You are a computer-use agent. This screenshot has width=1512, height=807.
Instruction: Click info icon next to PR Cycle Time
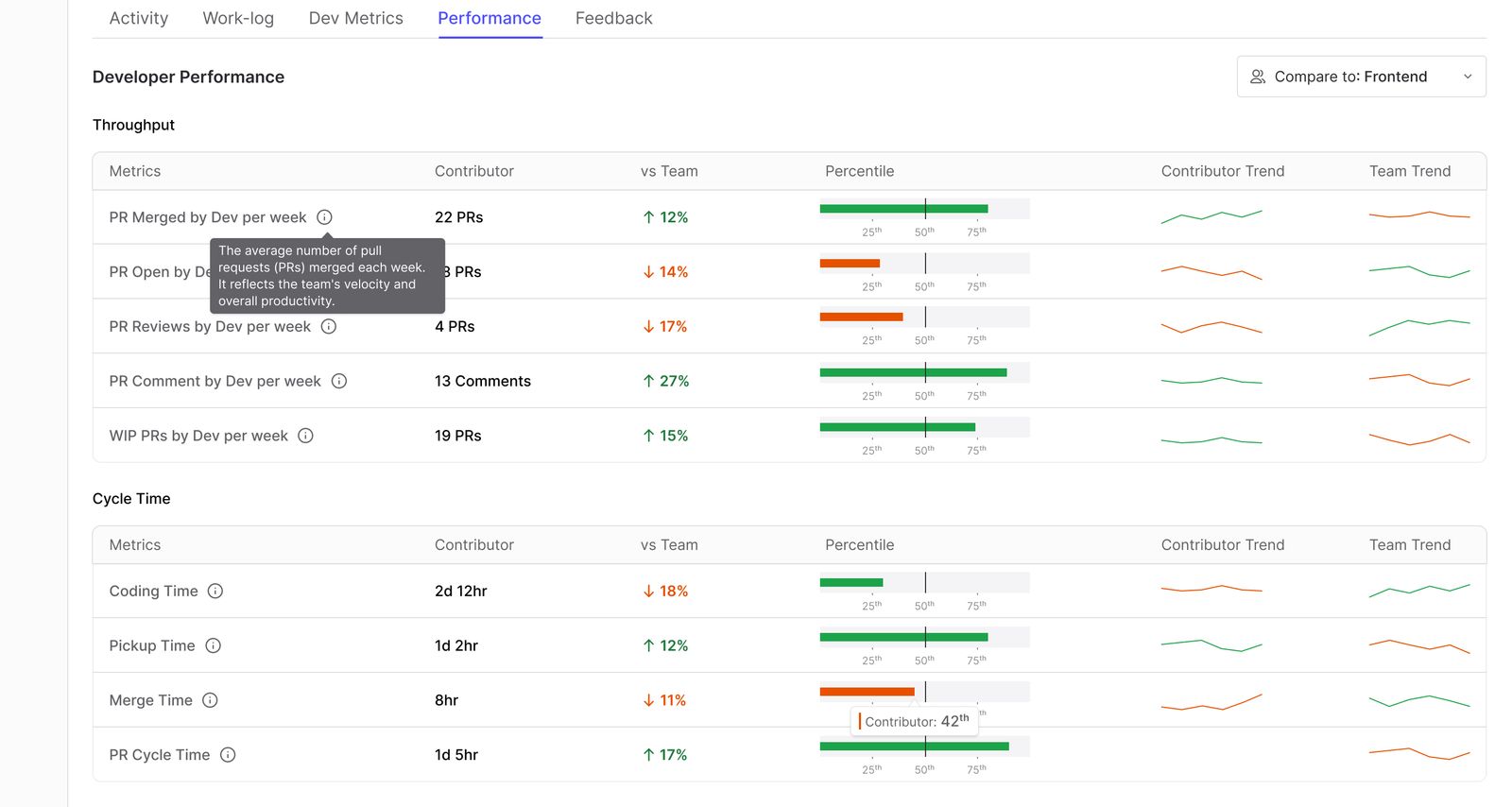(x=228, y=755)
